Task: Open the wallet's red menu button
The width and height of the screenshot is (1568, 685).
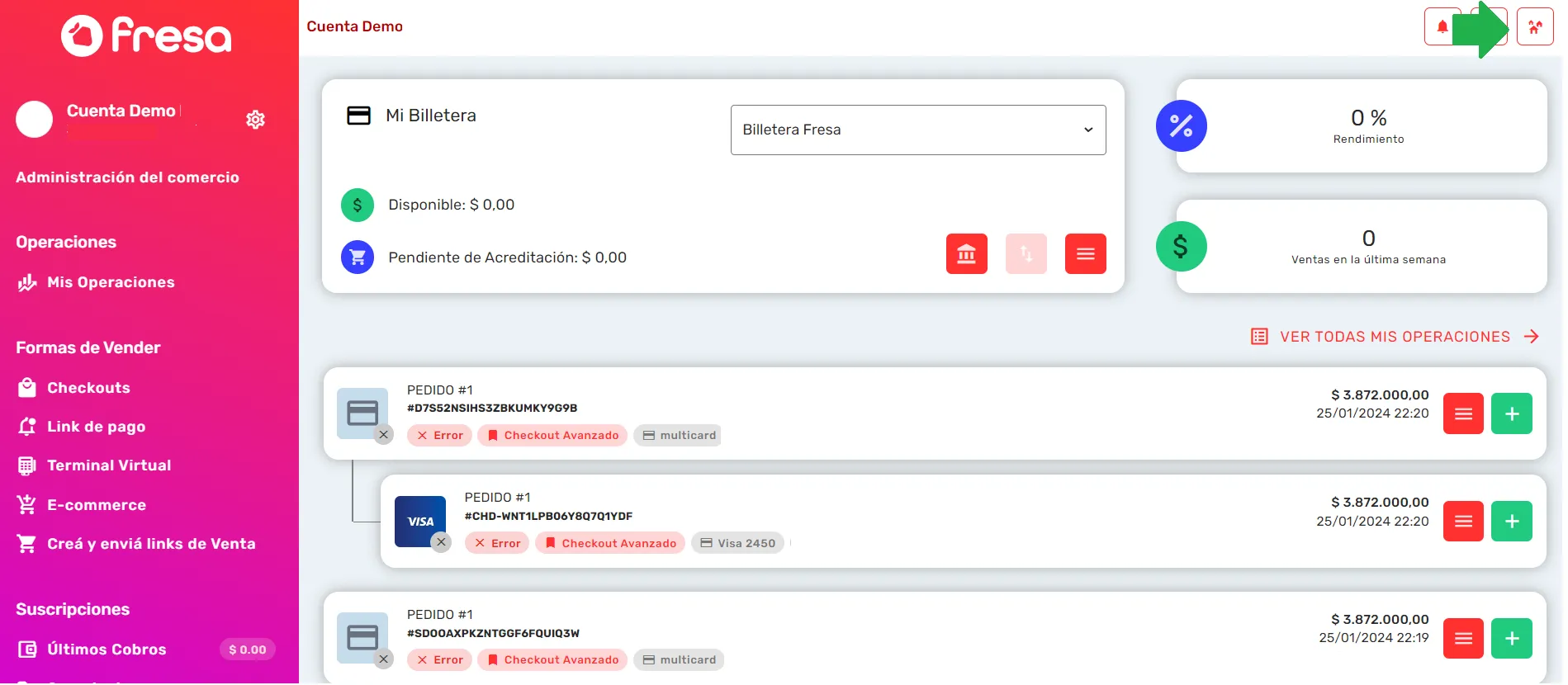Action: [1086, 254]
